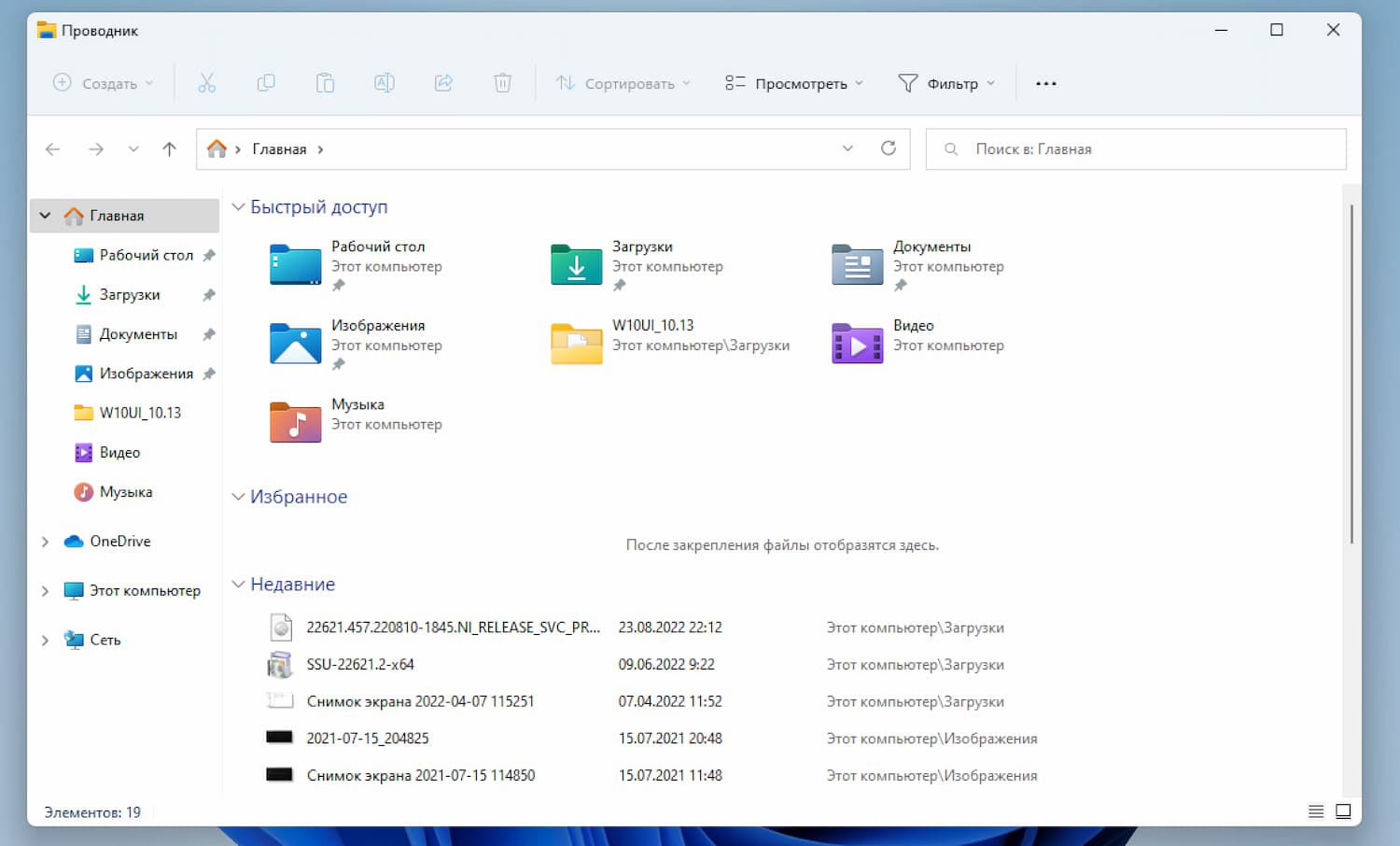Click the Главная breadcrumb in address bar

click(279, 149)
